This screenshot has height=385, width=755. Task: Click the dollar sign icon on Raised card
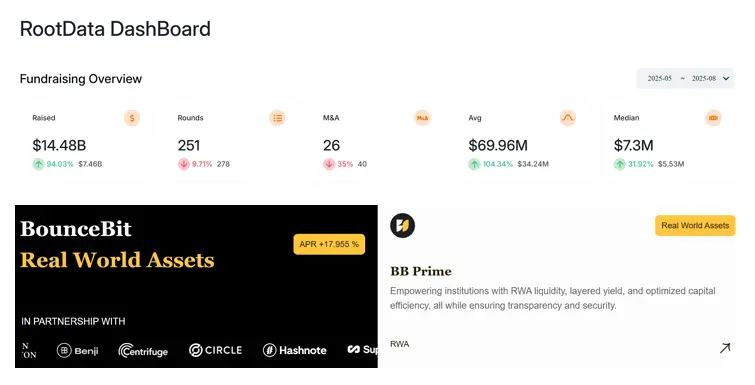coord(132,118)
